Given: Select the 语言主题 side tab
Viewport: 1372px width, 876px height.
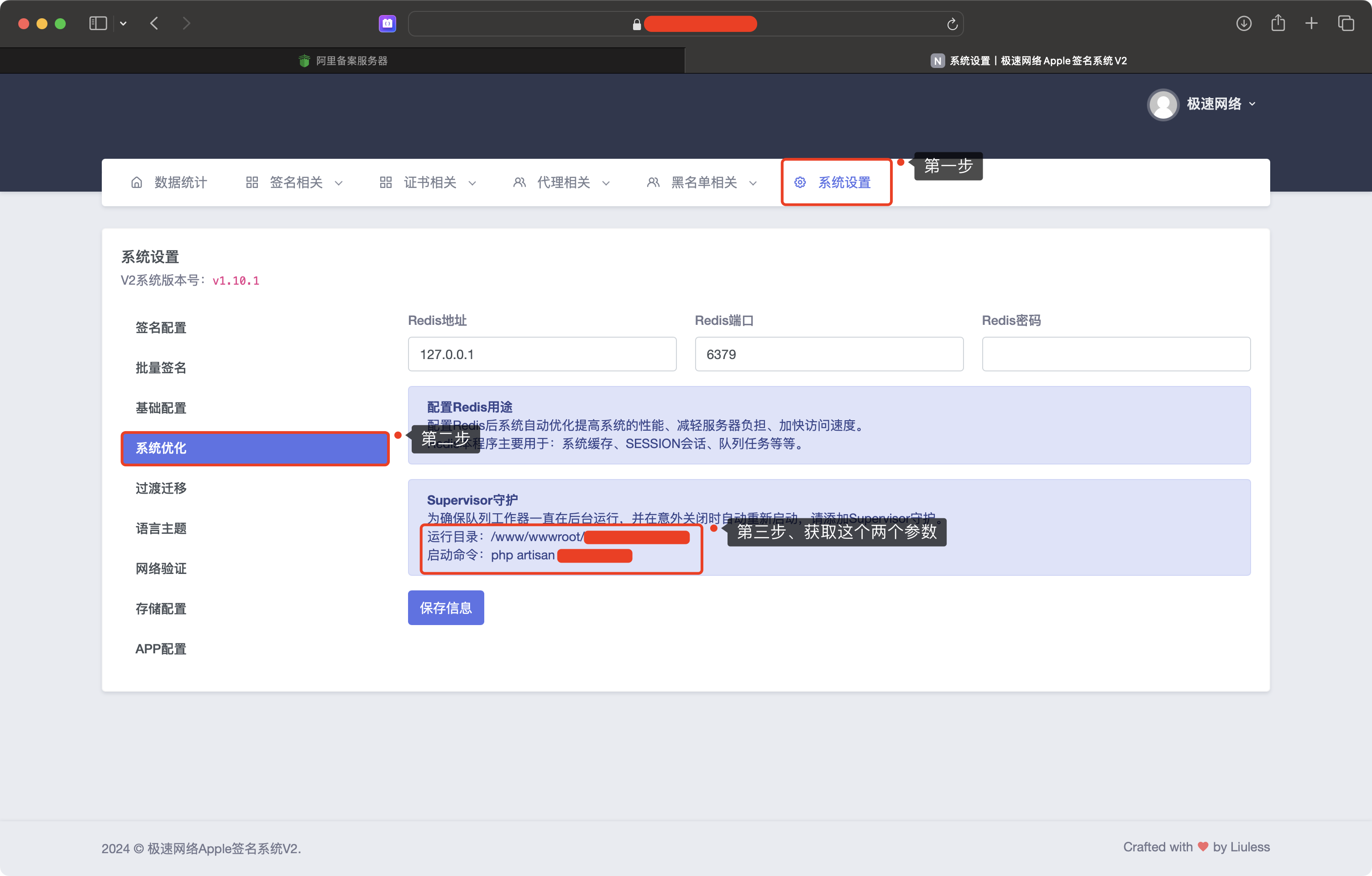Looking at the screenshot, I should tap(255, 528).
